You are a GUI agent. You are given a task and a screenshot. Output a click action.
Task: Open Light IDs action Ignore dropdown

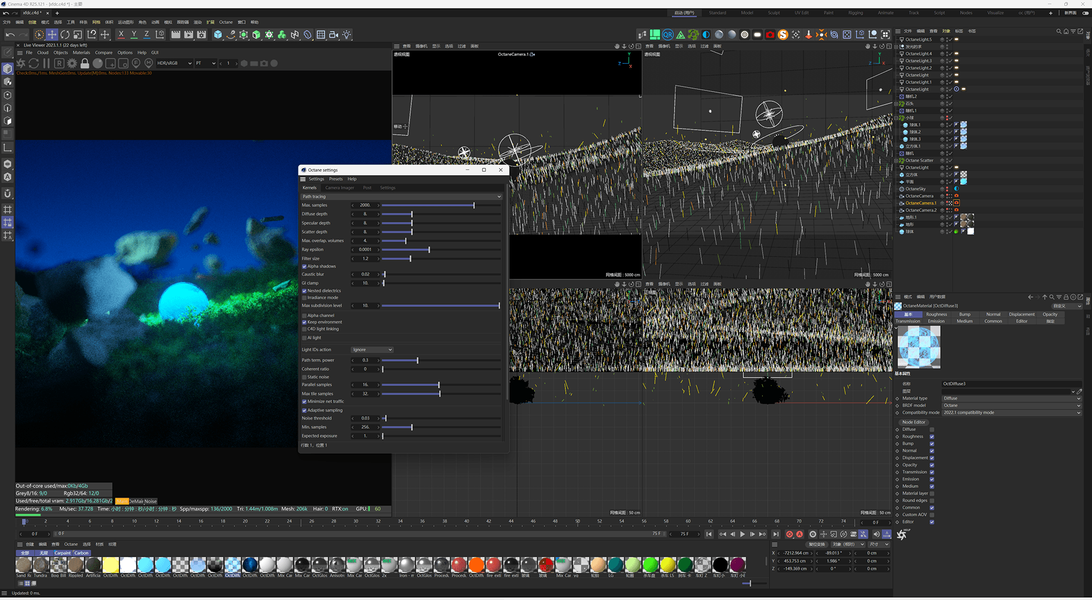372,349
